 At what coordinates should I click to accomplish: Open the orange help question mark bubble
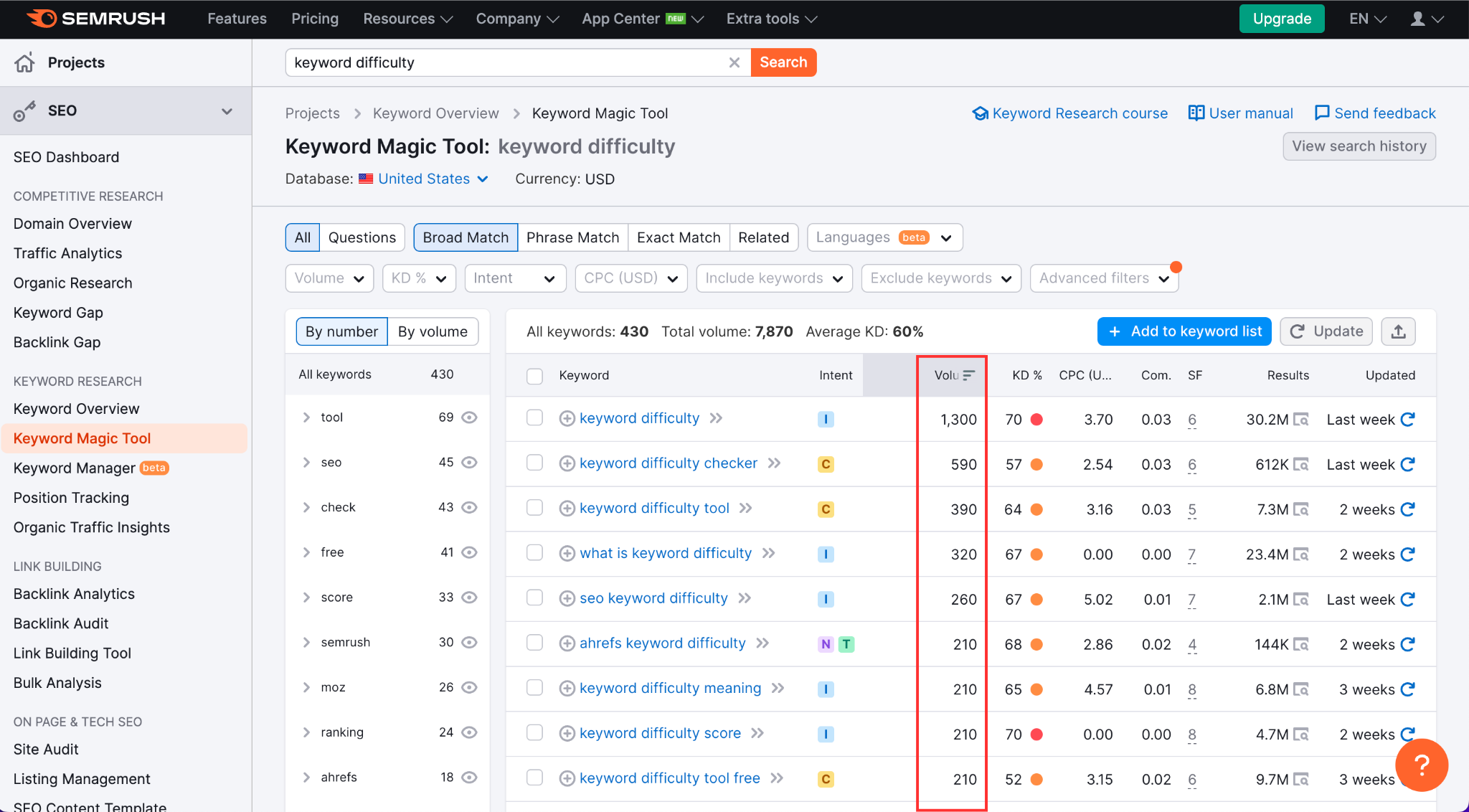pos(1422,765)
